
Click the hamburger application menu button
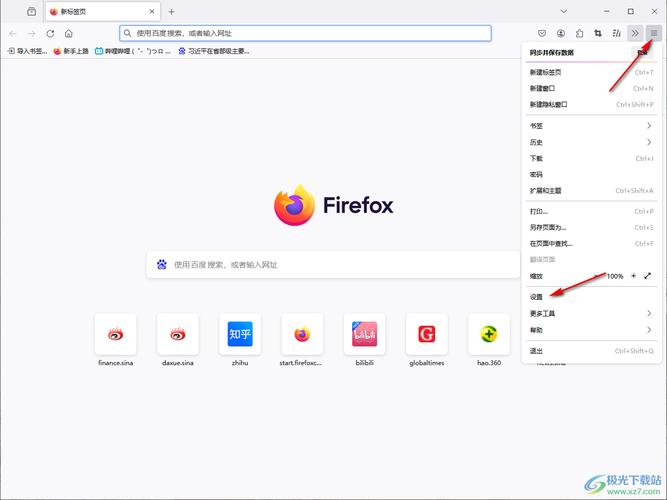(652, 33)
